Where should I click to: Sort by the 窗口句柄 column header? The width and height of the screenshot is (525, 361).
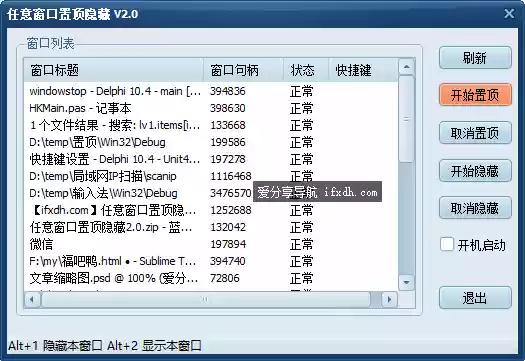tap(243, 70)
